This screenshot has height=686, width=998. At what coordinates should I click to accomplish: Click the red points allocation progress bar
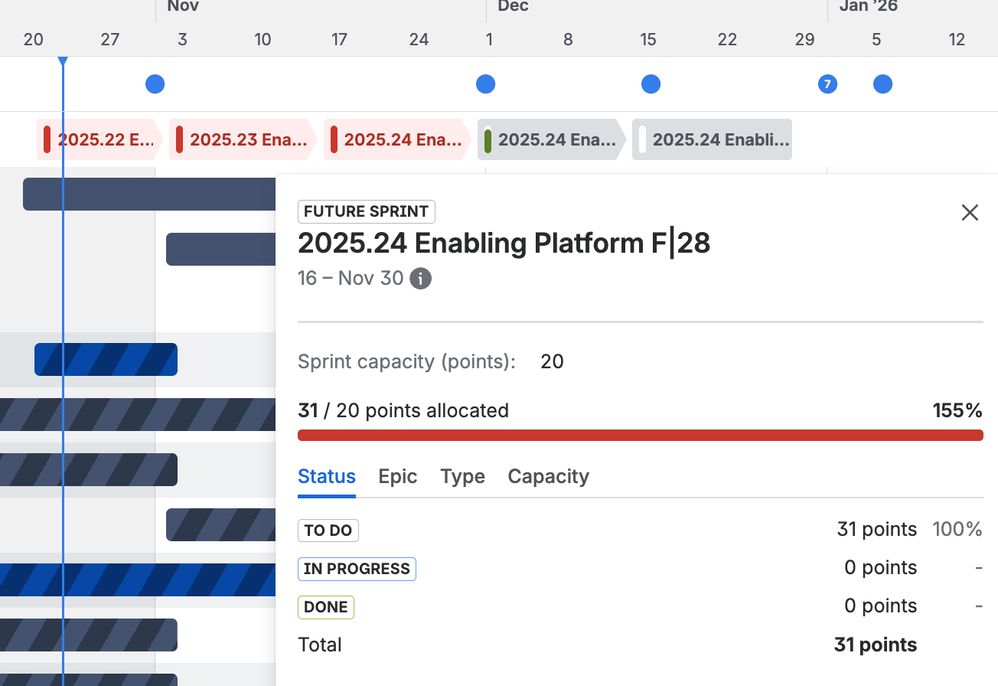[x=640, y=435]
